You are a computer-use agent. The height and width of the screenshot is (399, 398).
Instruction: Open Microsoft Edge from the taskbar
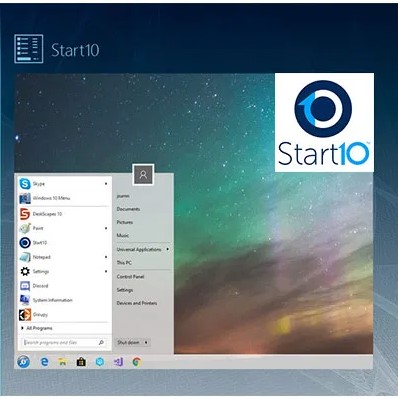tap(44, 362)
